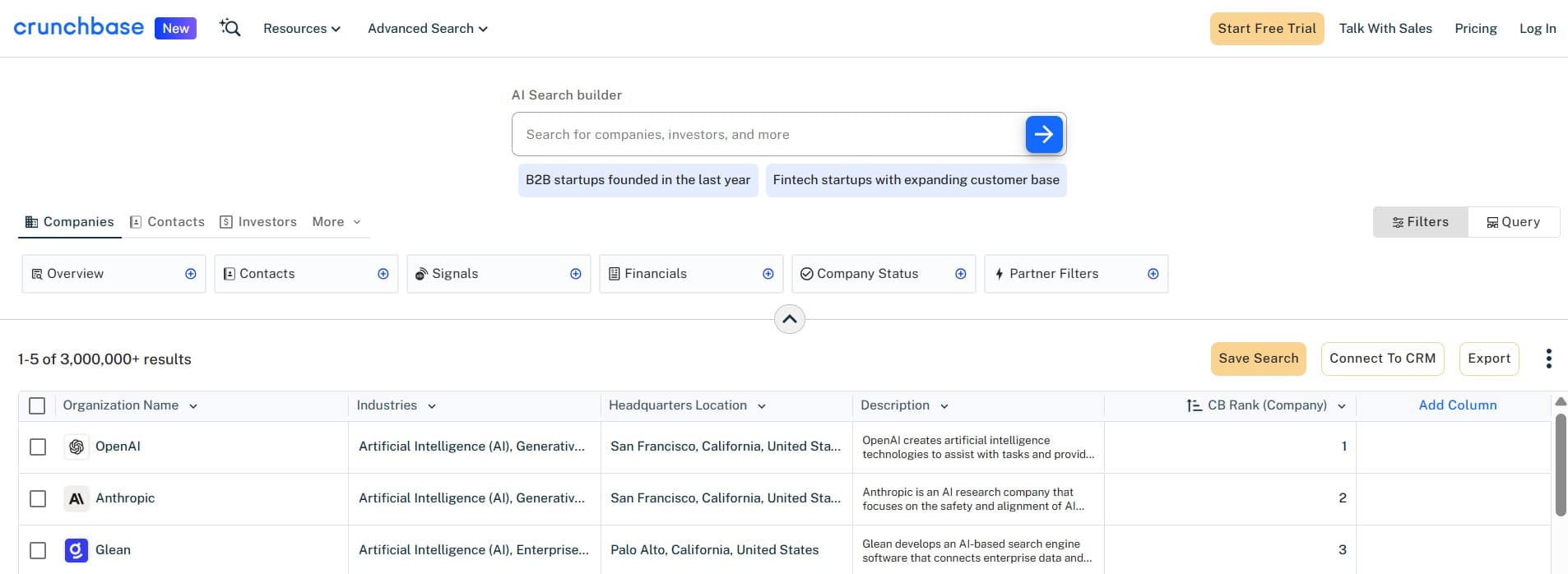Screen dimensions: 1568x574
Task: Open the Signals filter group
Action: point(499,274)
